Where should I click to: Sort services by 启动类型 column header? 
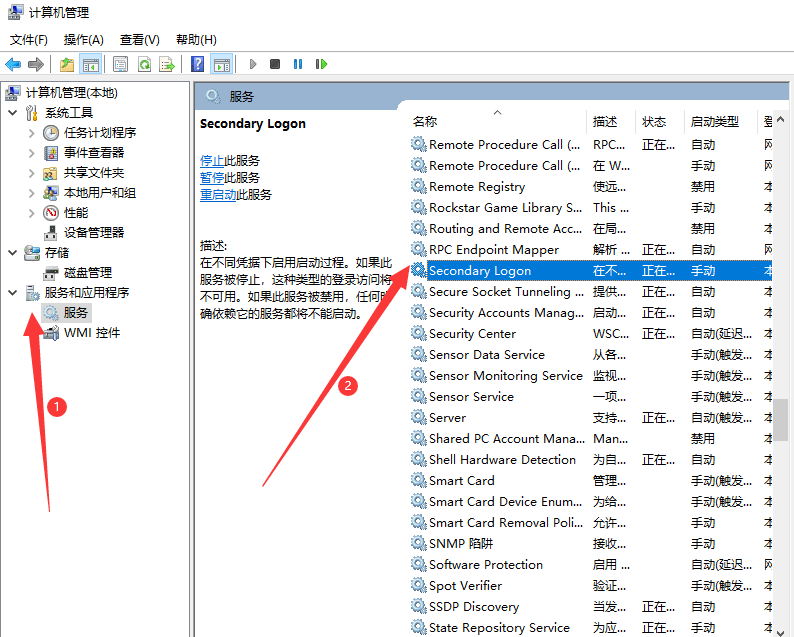click(714, 121)
